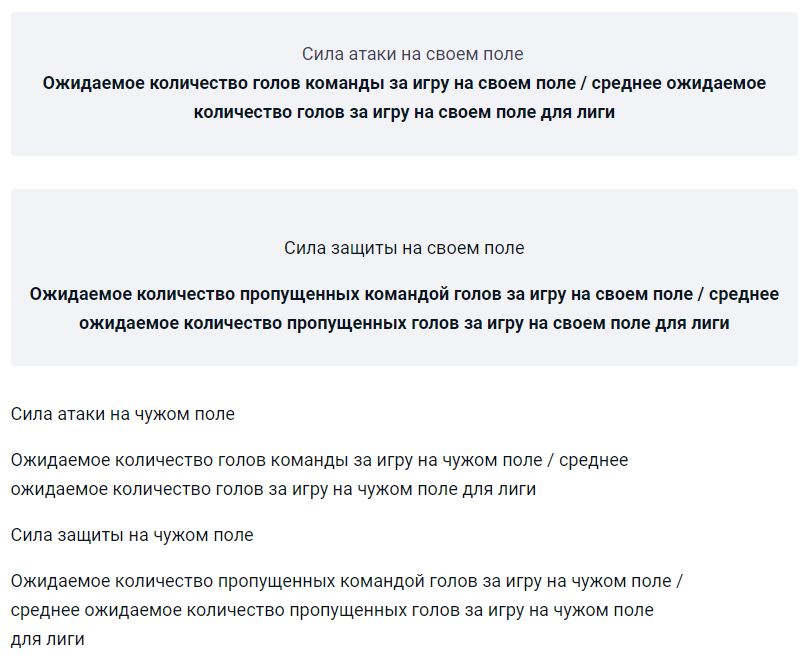
Task: Click the line 'ожидаемое количество голов за игру на чужом поле для лиги'
Action: pos(273,489)
